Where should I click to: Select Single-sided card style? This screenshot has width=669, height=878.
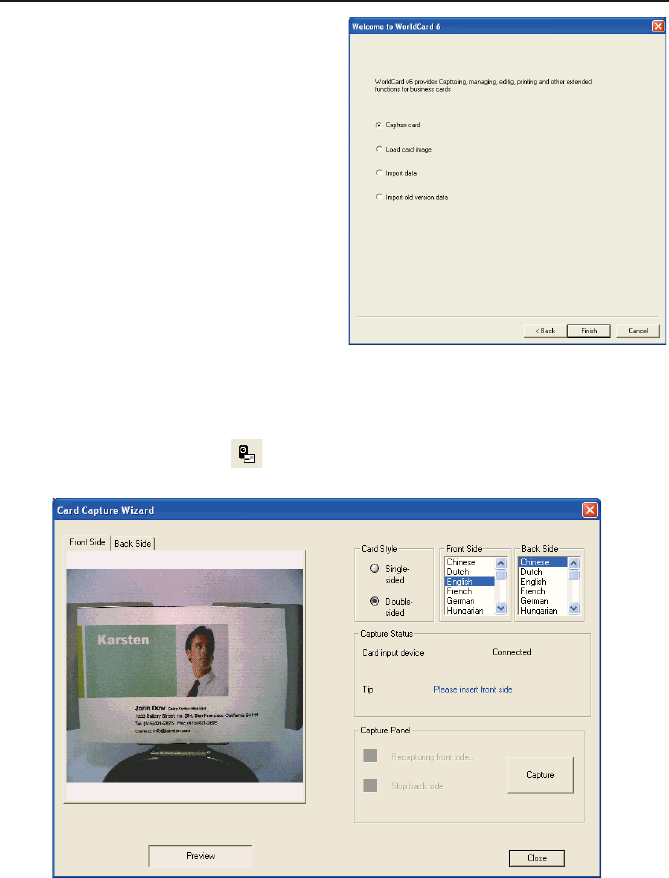click(375, 568)
